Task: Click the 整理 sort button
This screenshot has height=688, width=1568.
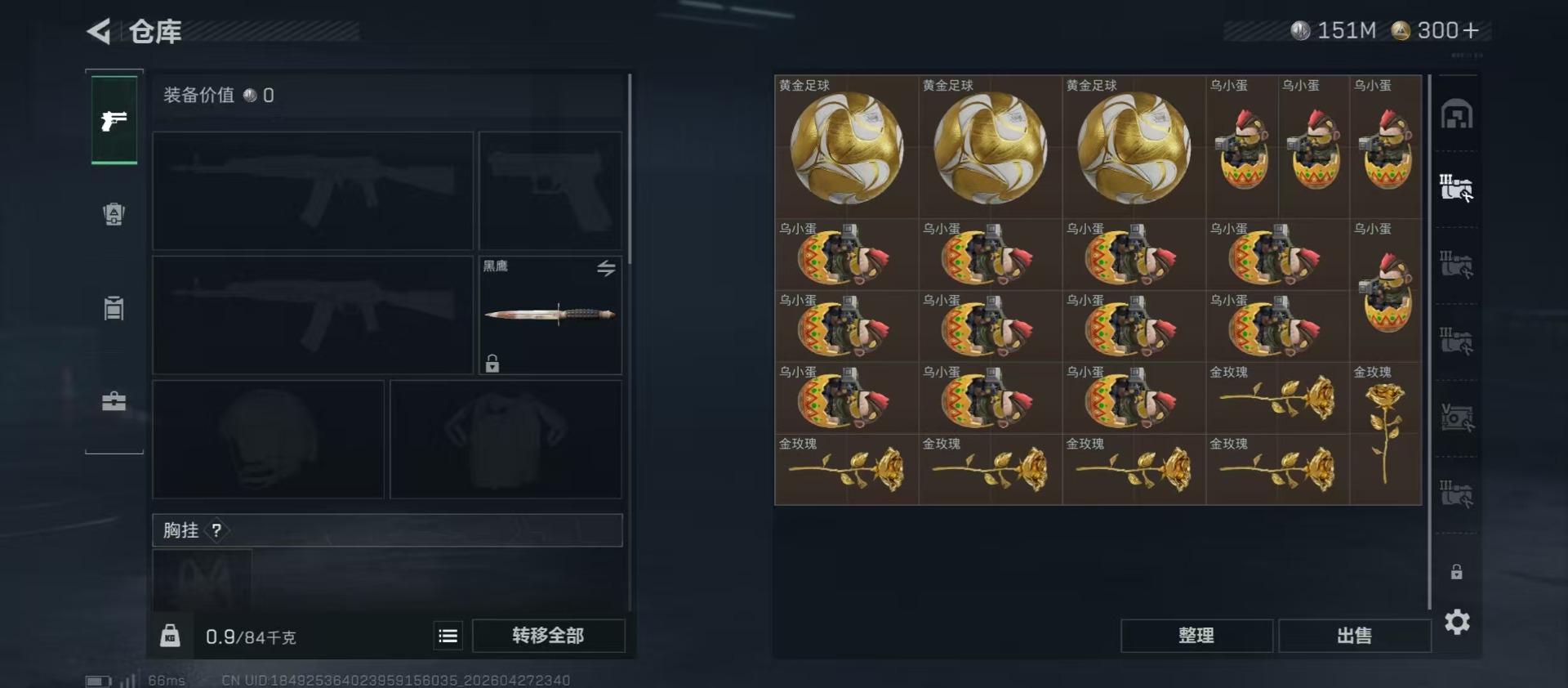Action: pyautogui.click(x=1196, y=636)
